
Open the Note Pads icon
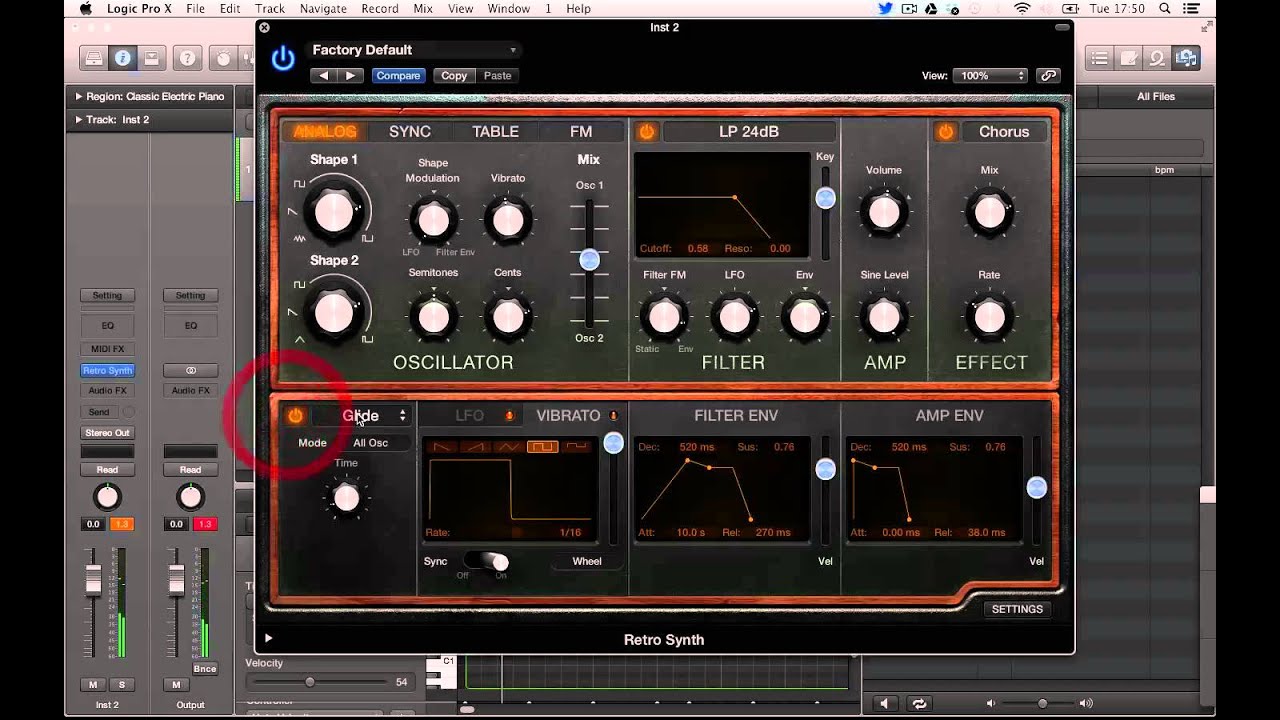coord(1129,59)
